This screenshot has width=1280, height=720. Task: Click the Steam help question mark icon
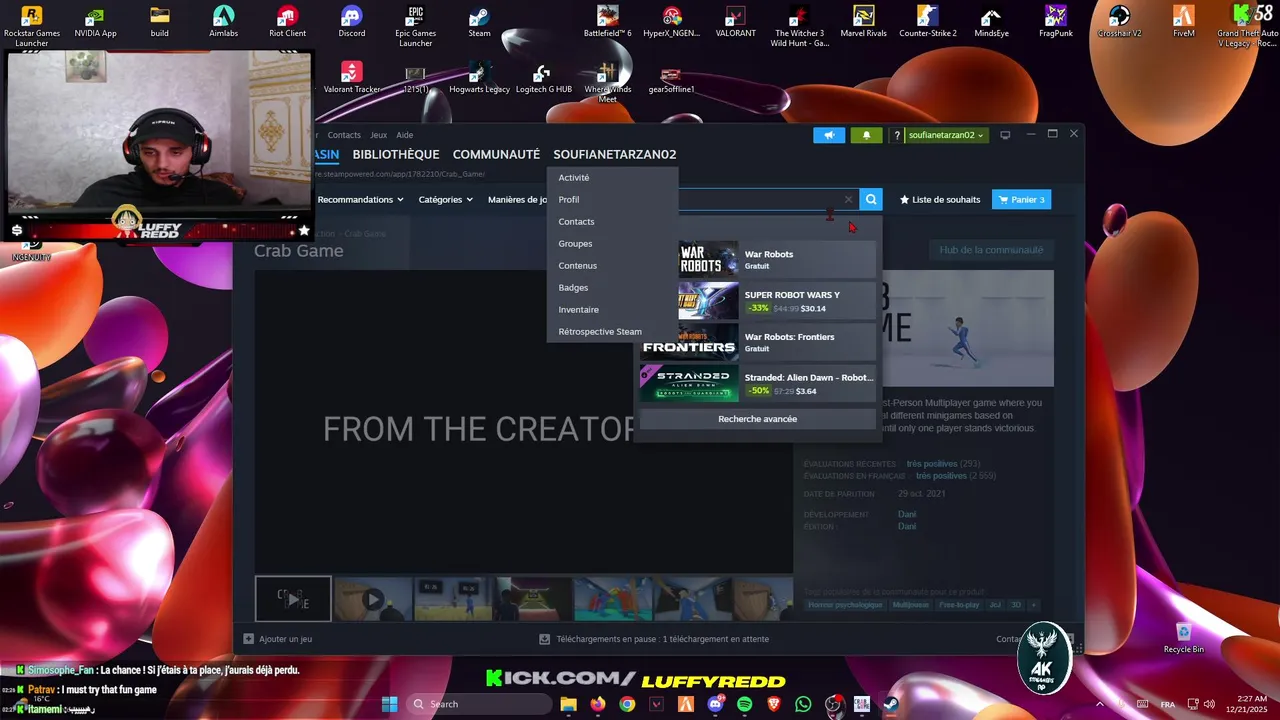pos(896,135)
